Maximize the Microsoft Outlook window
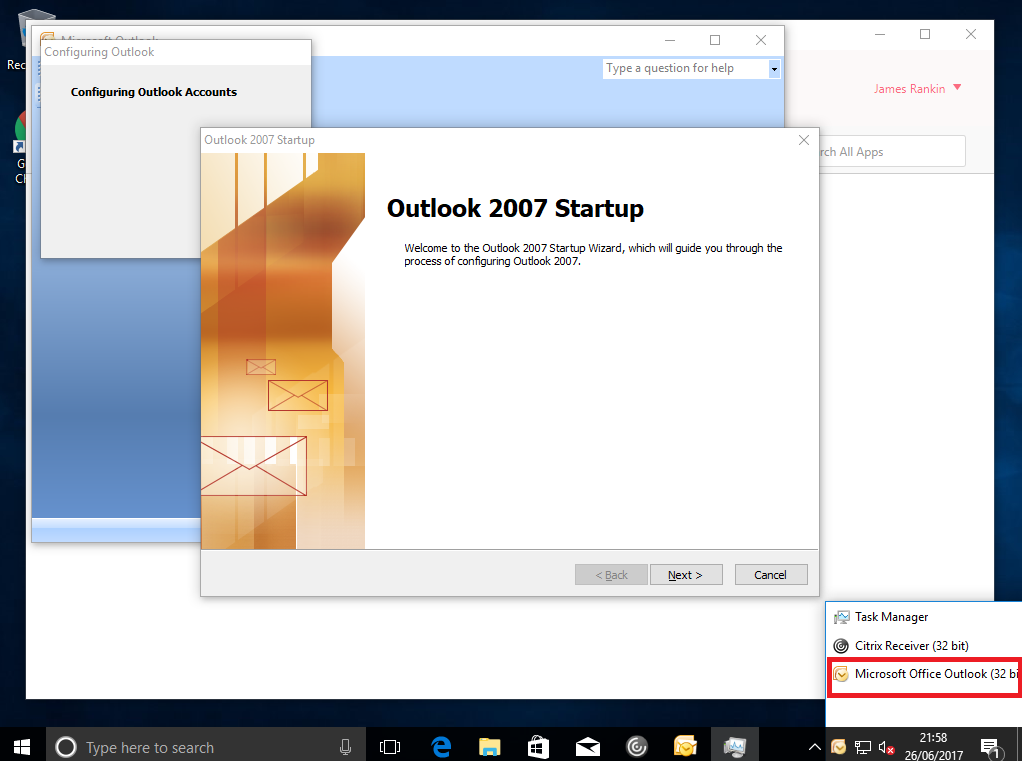1022x761 pixels. (x=715, y=40)
